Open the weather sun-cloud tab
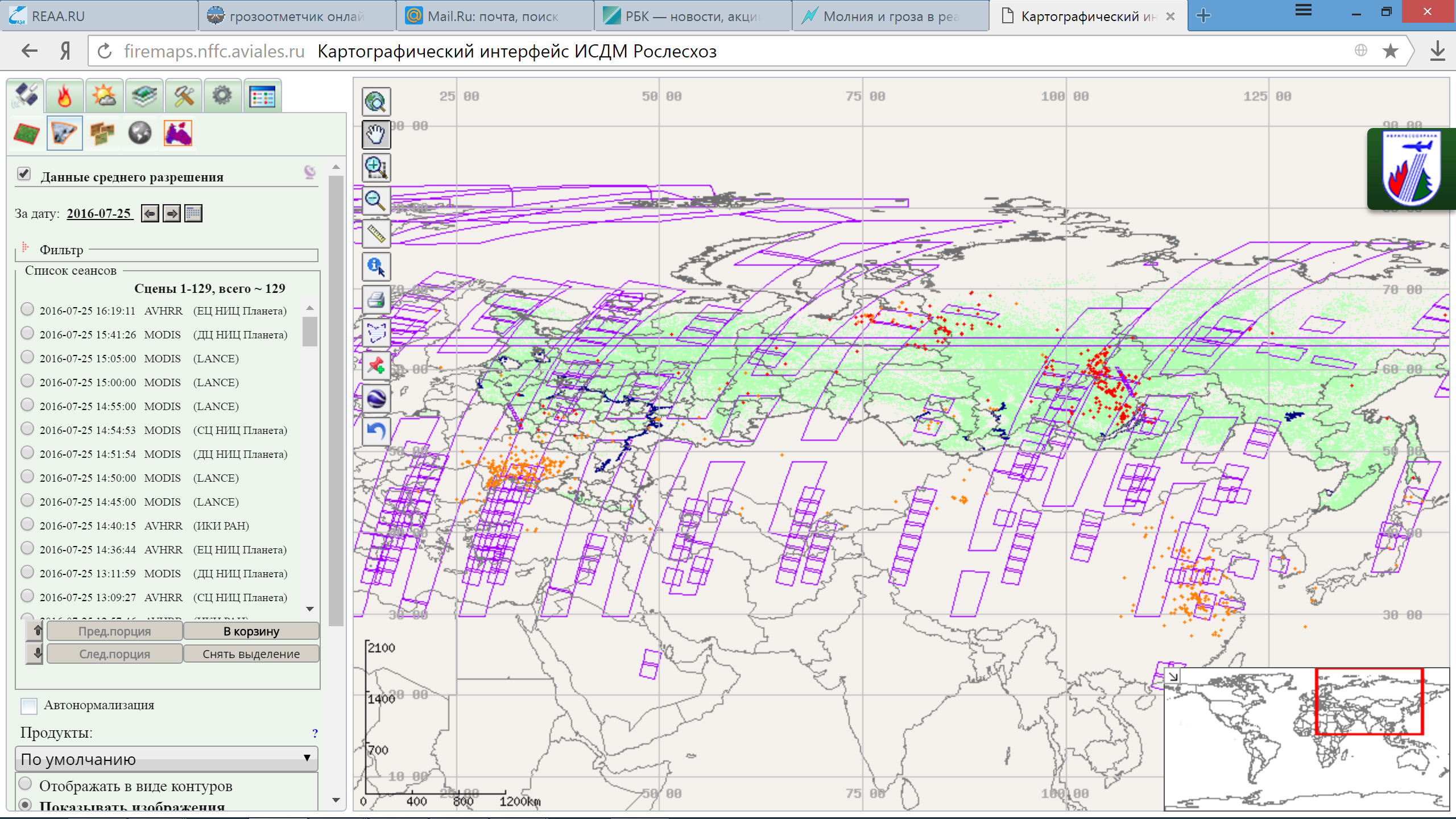This screenshot has width=1456, height=819. [x=104, y=96]
